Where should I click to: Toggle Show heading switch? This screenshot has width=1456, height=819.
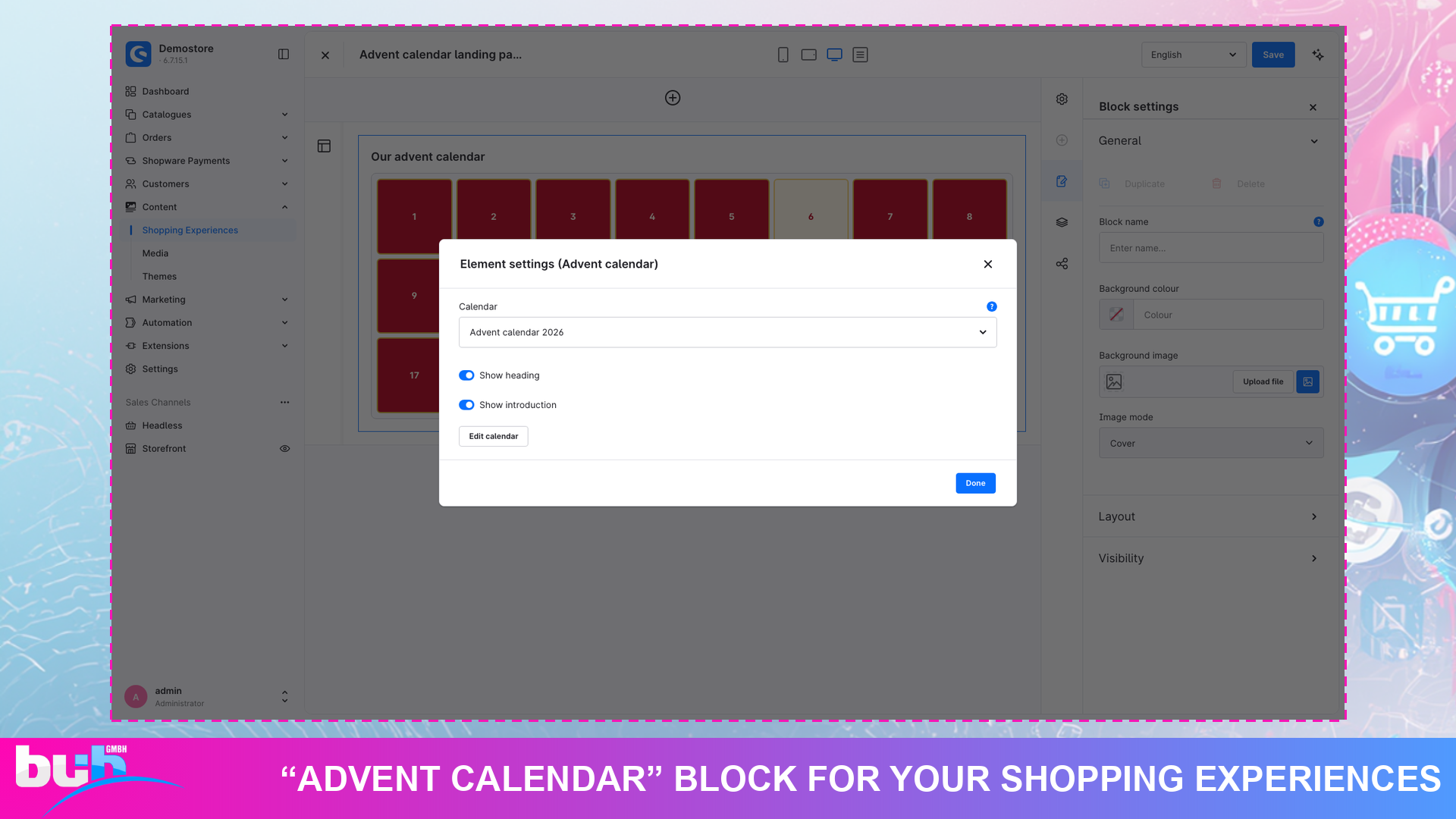466,375
